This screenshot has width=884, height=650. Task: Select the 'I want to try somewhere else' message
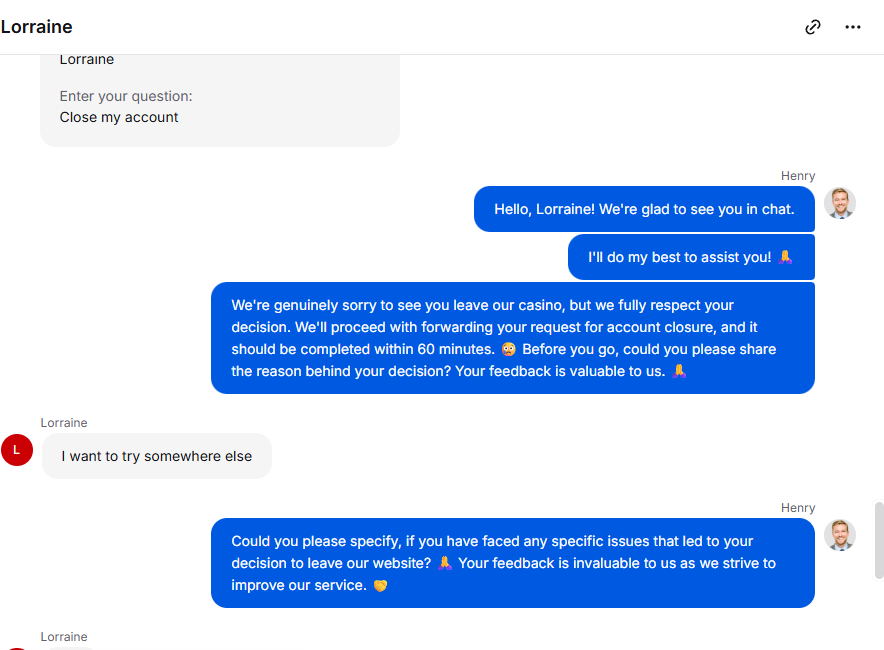[157, 456]
